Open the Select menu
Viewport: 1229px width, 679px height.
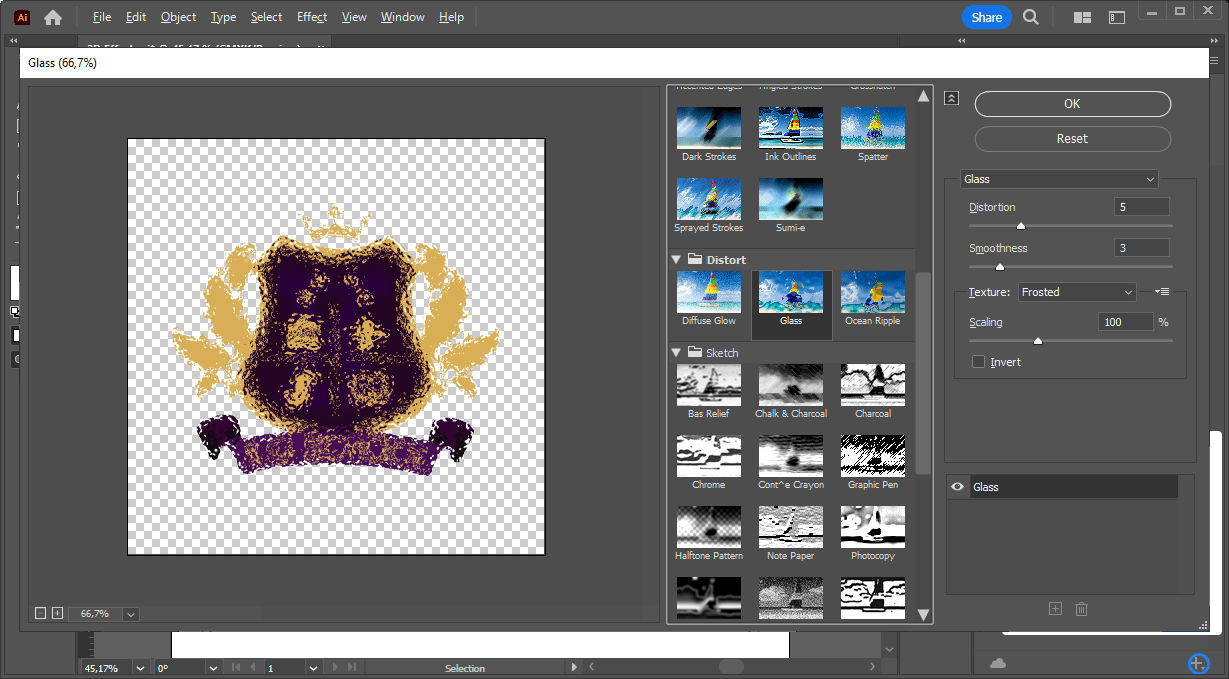(x=266, y=17)
